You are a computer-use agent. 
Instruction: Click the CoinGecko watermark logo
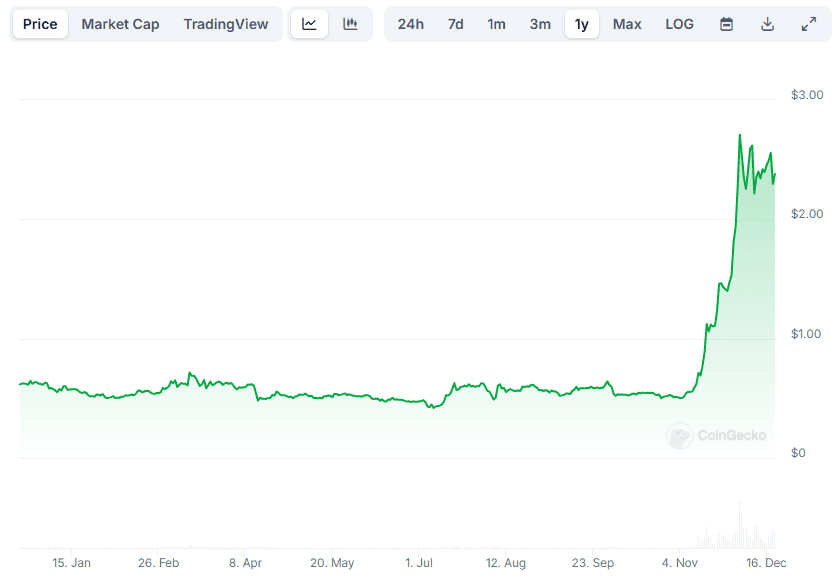pyautogui.click(x=716, y=436)
